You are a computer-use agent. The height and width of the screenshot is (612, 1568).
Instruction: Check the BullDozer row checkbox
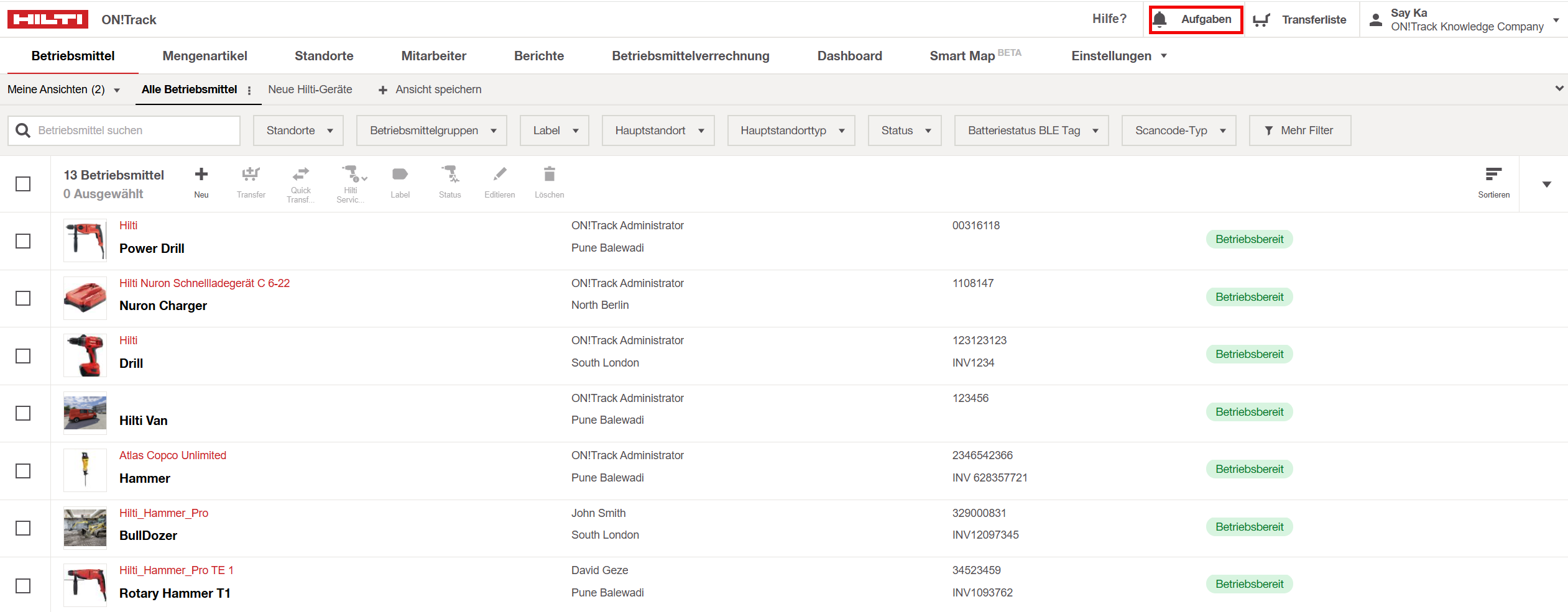pos(23,528)
